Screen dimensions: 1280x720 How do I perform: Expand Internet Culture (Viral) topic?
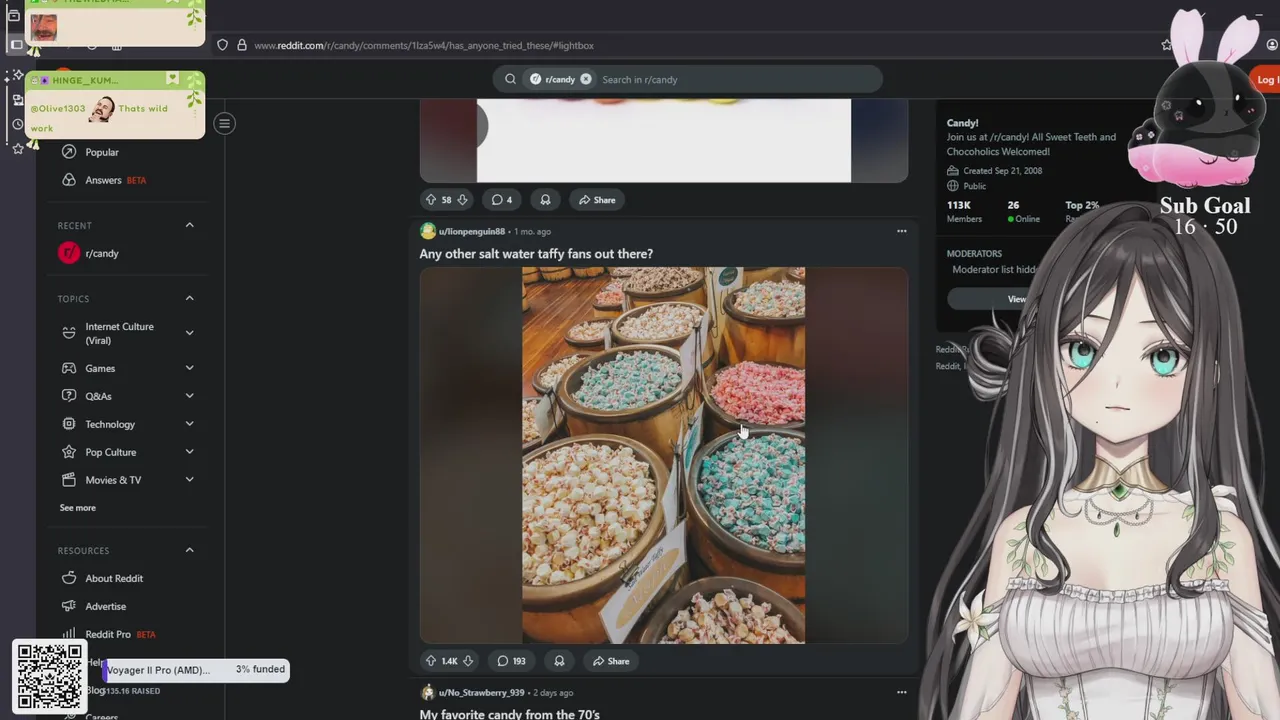pos(189,333)
